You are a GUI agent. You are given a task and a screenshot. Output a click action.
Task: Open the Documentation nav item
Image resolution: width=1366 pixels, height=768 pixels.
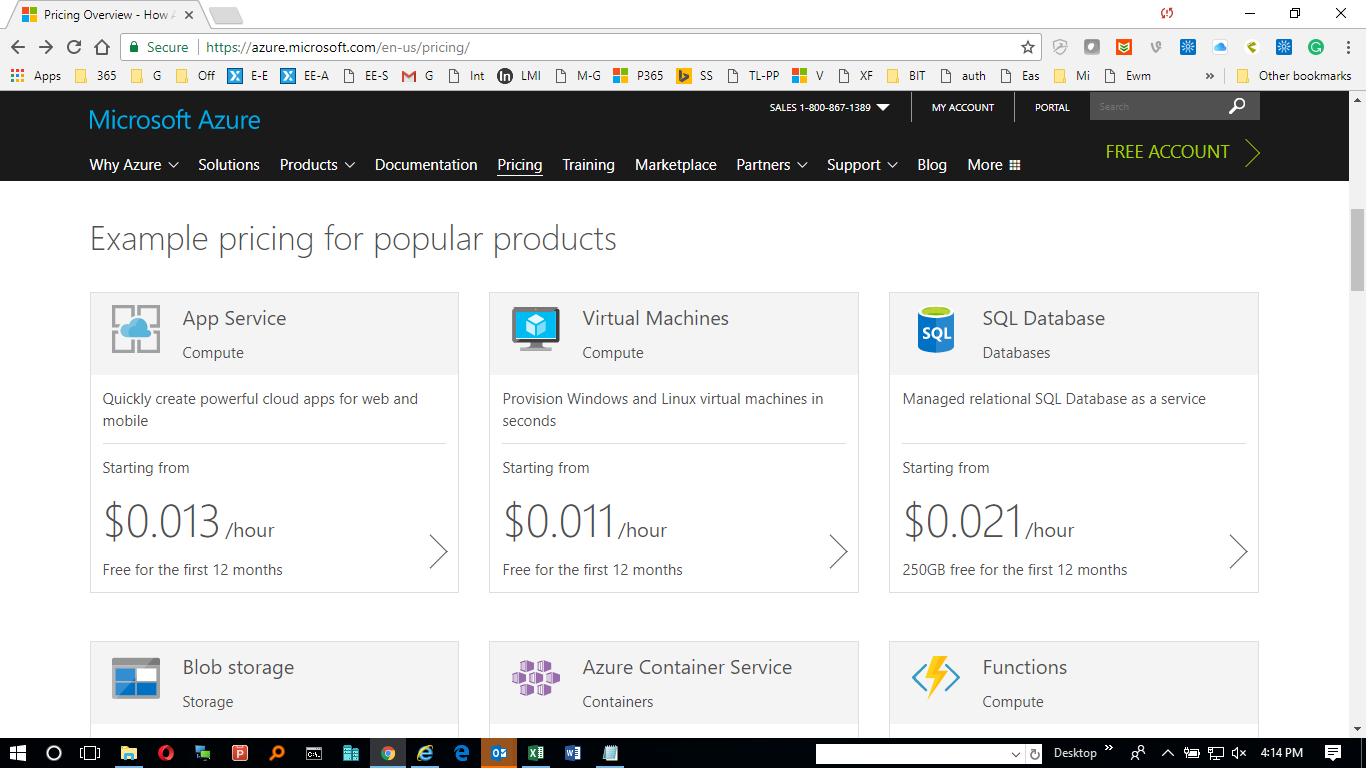(x=426, y=165)
